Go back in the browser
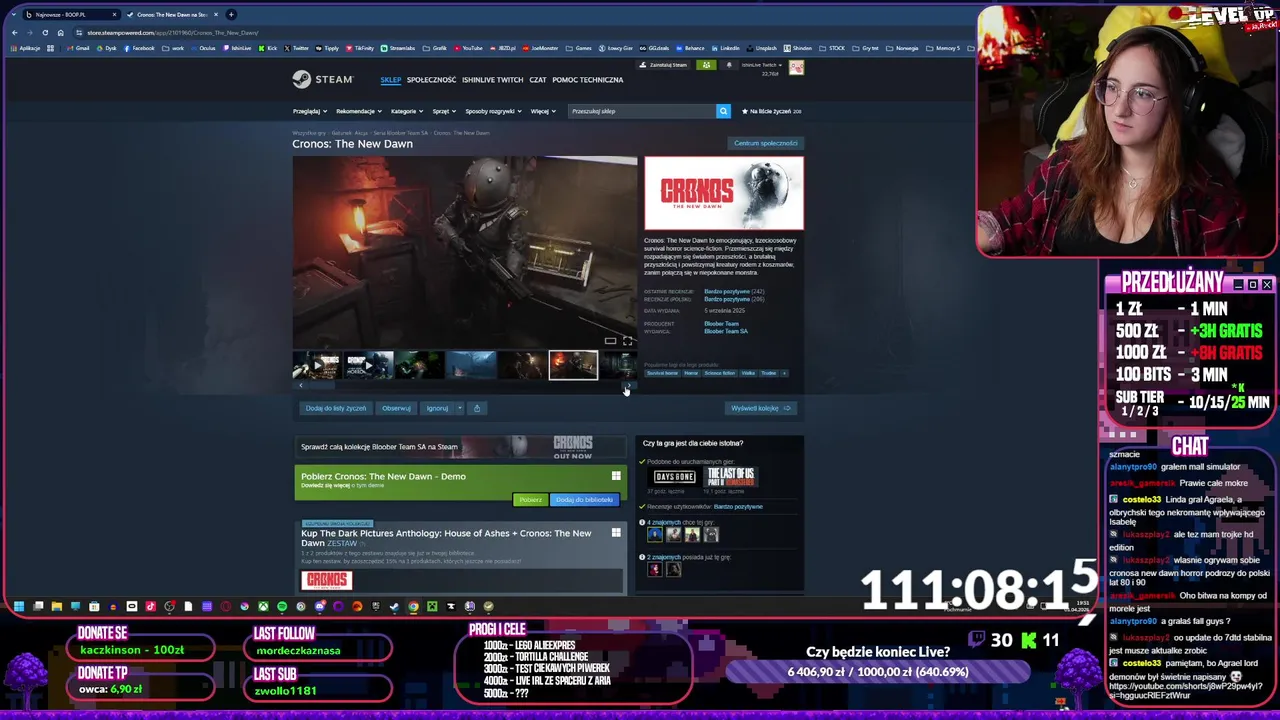 coord(14,33)
